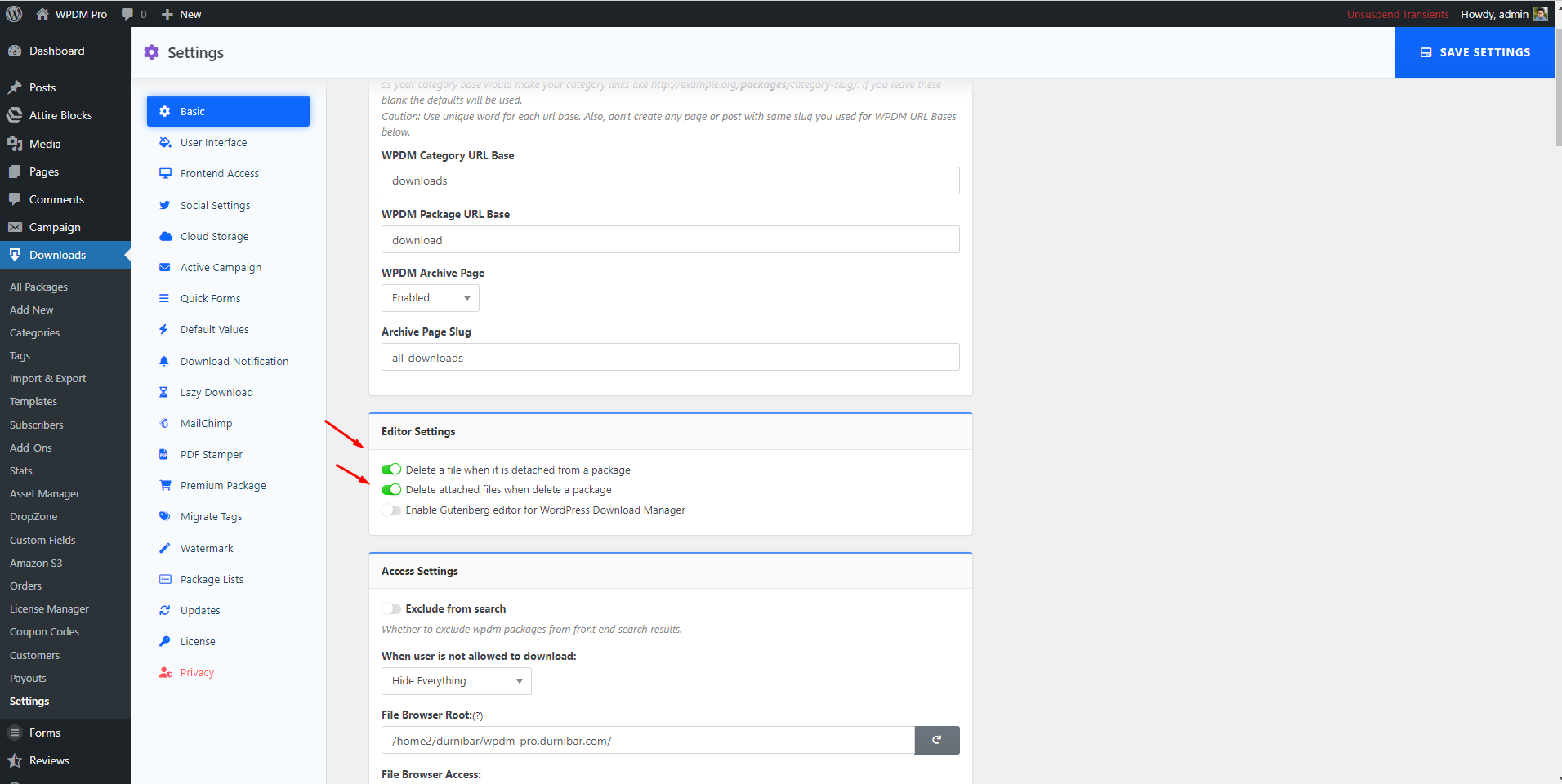This screenshot has height=784, width=1562.
Task: Click the Reviews star icon in the sidebar
Action: pyautogui.click(x=15, y=760)
